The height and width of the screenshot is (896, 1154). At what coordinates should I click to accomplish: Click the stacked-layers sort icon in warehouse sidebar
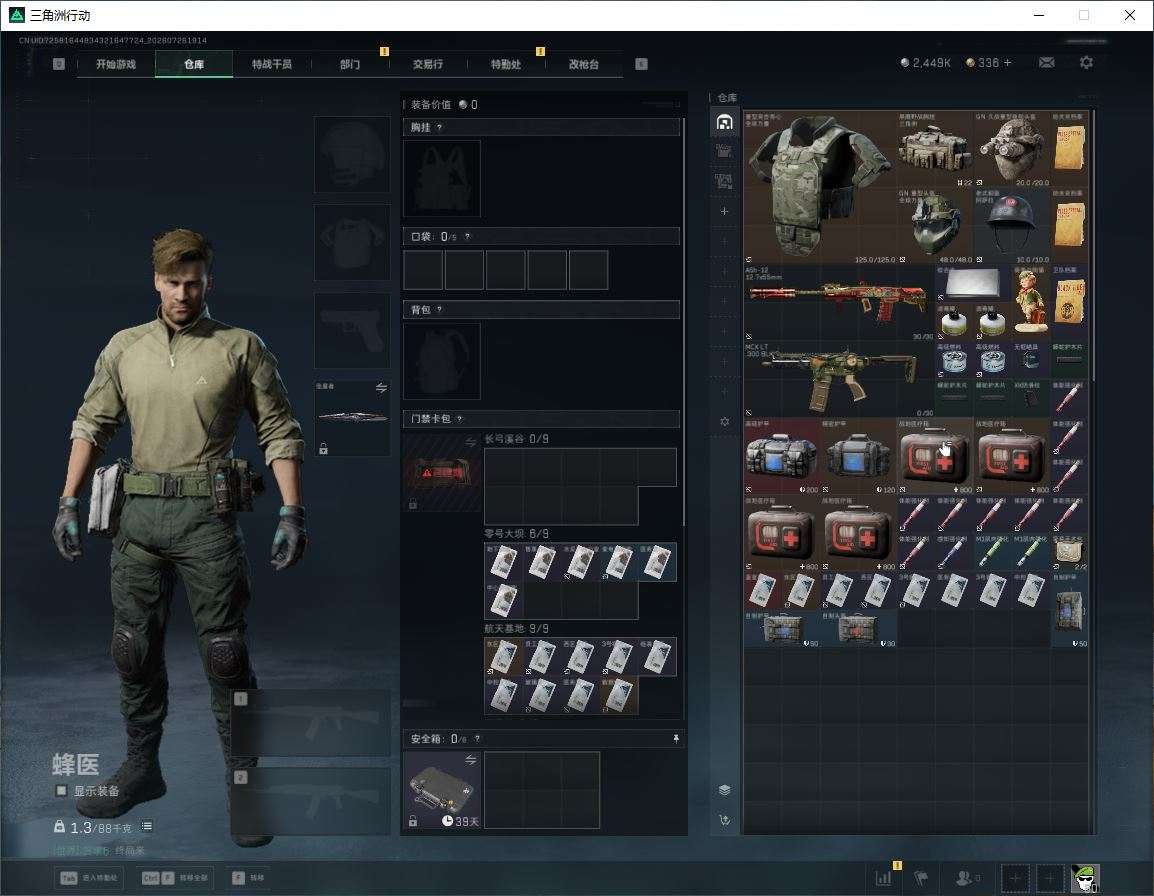coord(724,790)
